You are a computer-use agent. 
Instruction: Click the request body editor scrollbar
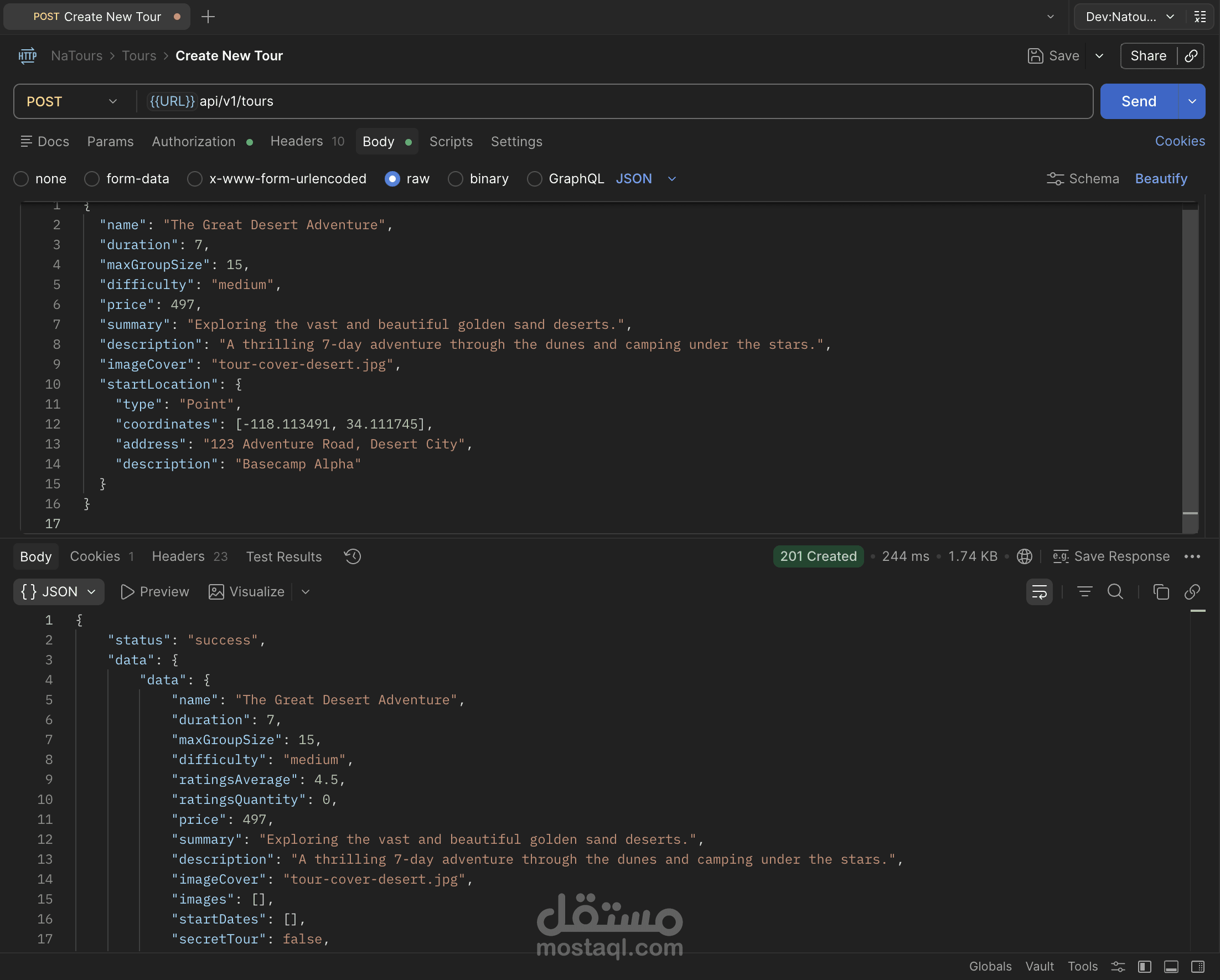point(1190,362)
